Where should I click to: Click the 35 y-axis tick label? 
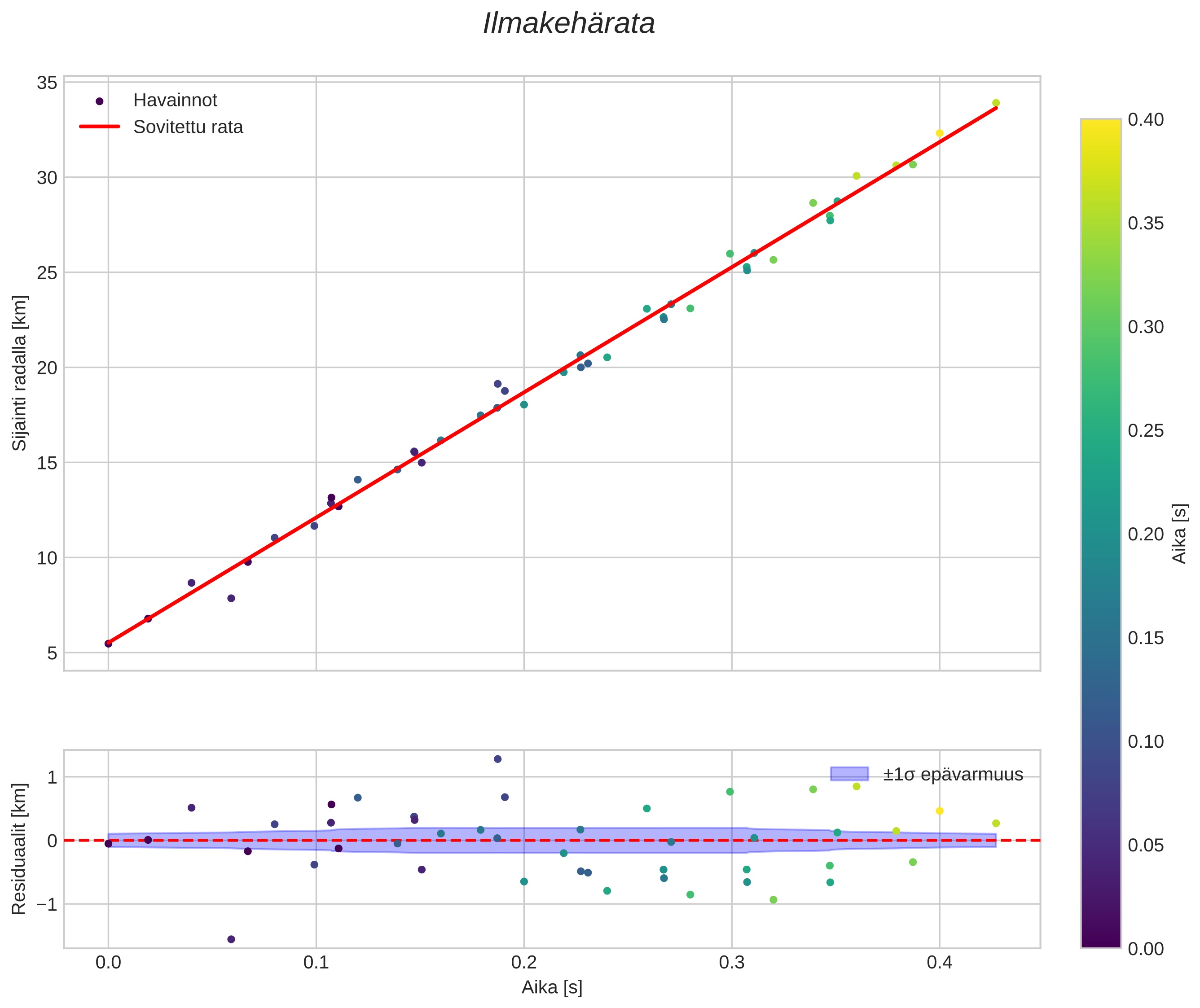(x=47, y=83)
